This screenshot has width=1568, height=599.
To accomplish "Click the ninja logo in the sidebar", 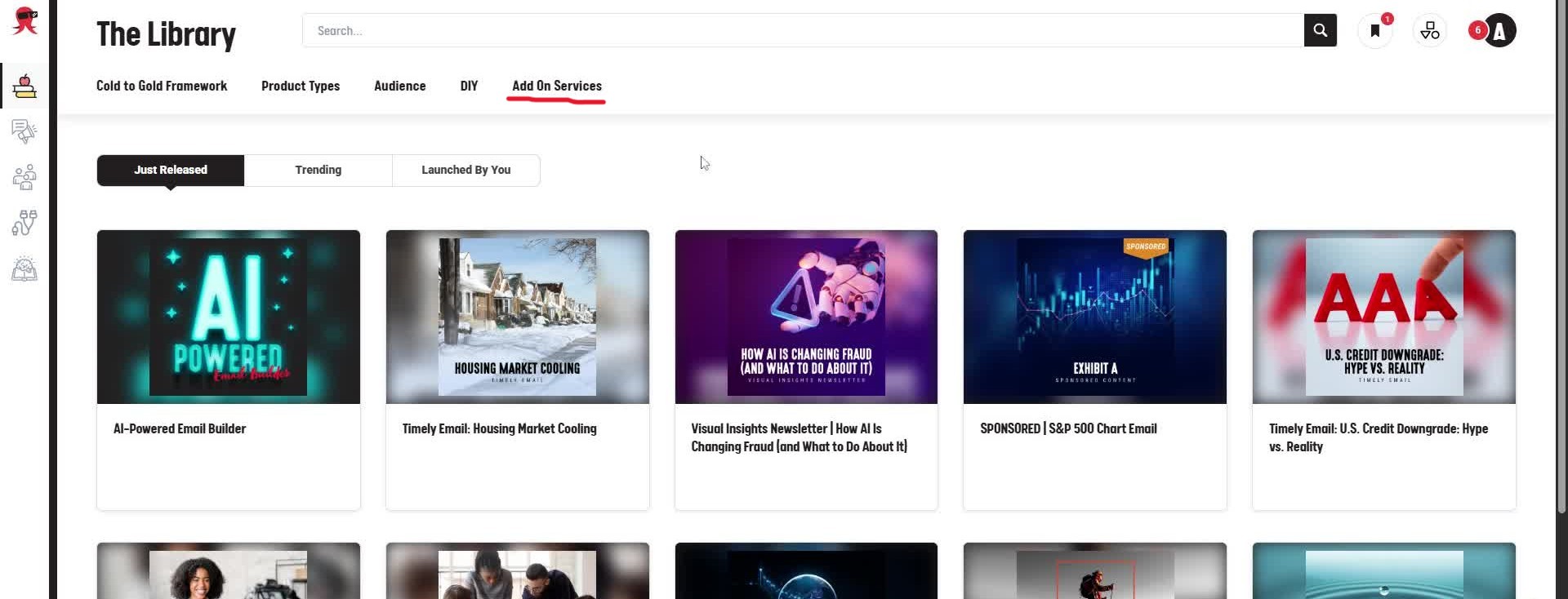I will point(25,21).
